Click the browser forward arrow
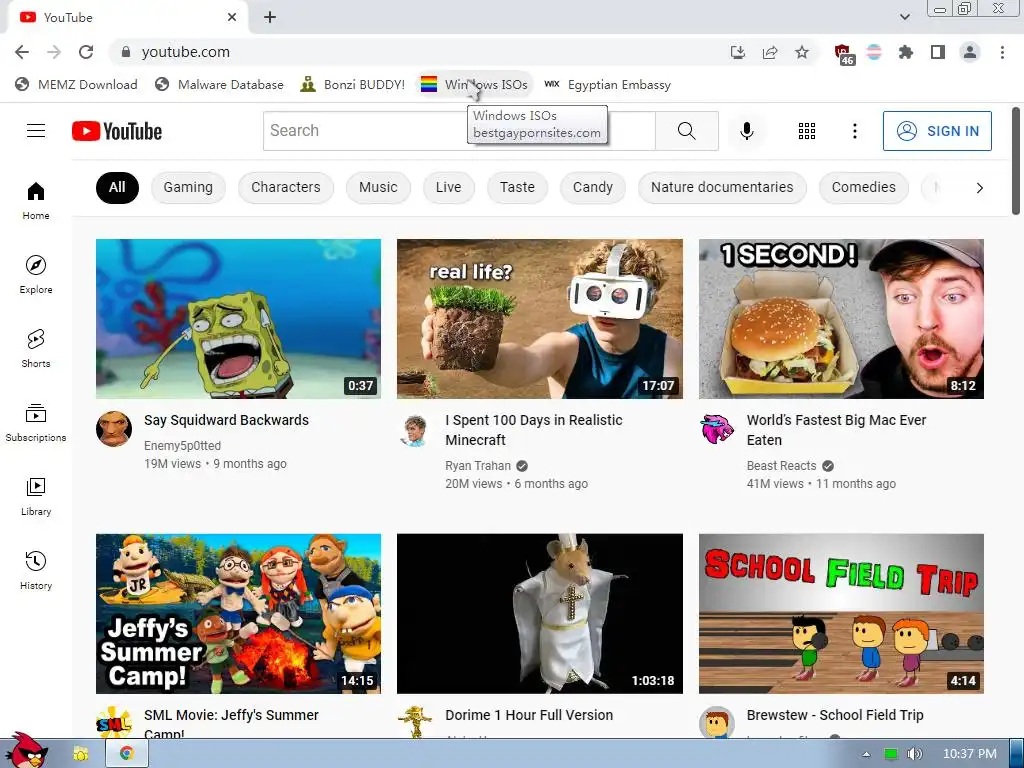 point(54,52)
